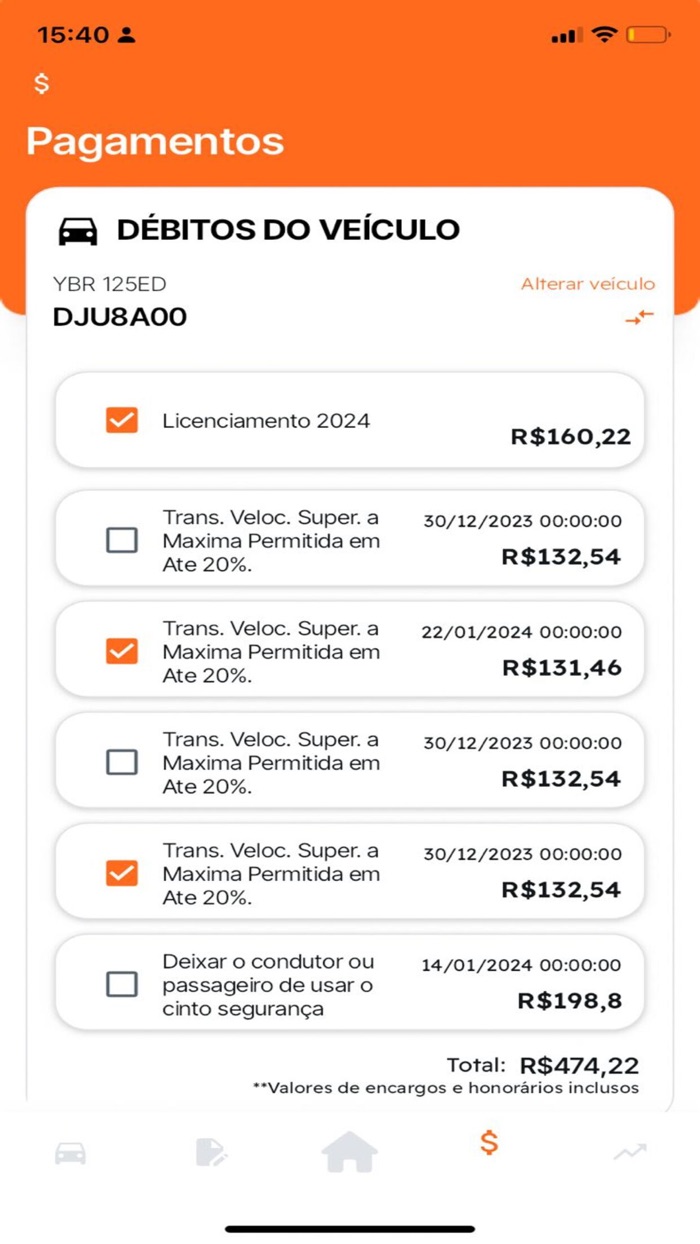Tap the dollar sign icon at top left
The height and width of the screenshot is (1244, 700).
click(x=39, y=84)
